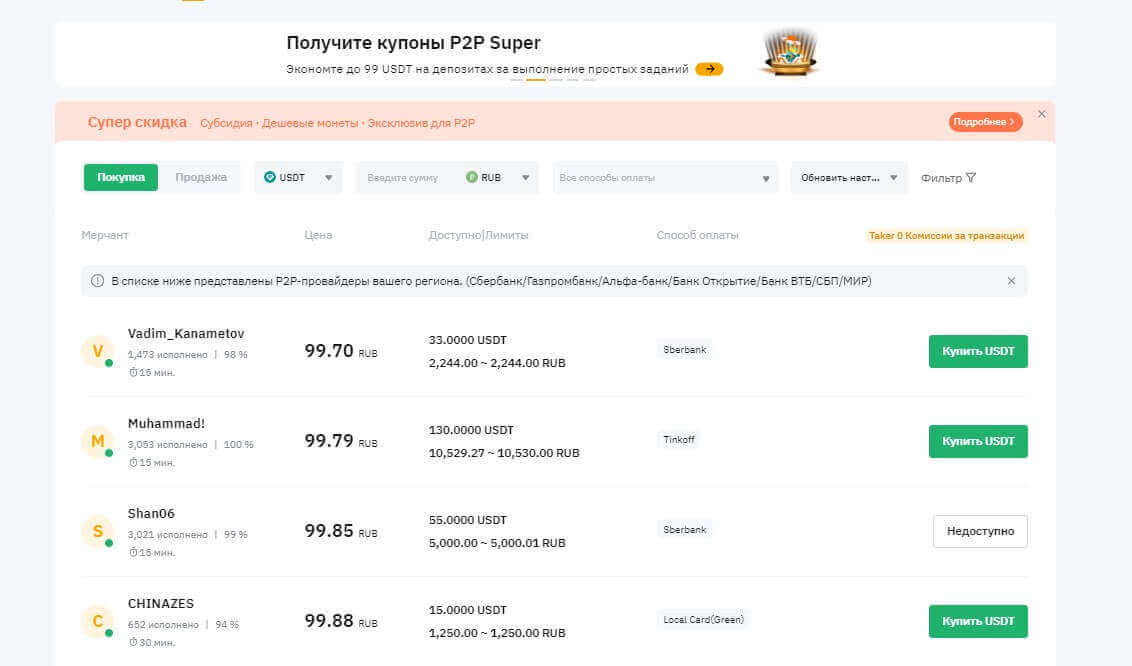This screenshot has height=666, width=1132.
Task: Dismiss the regional P2P providers notice
Action: (x=1010, y=281)
